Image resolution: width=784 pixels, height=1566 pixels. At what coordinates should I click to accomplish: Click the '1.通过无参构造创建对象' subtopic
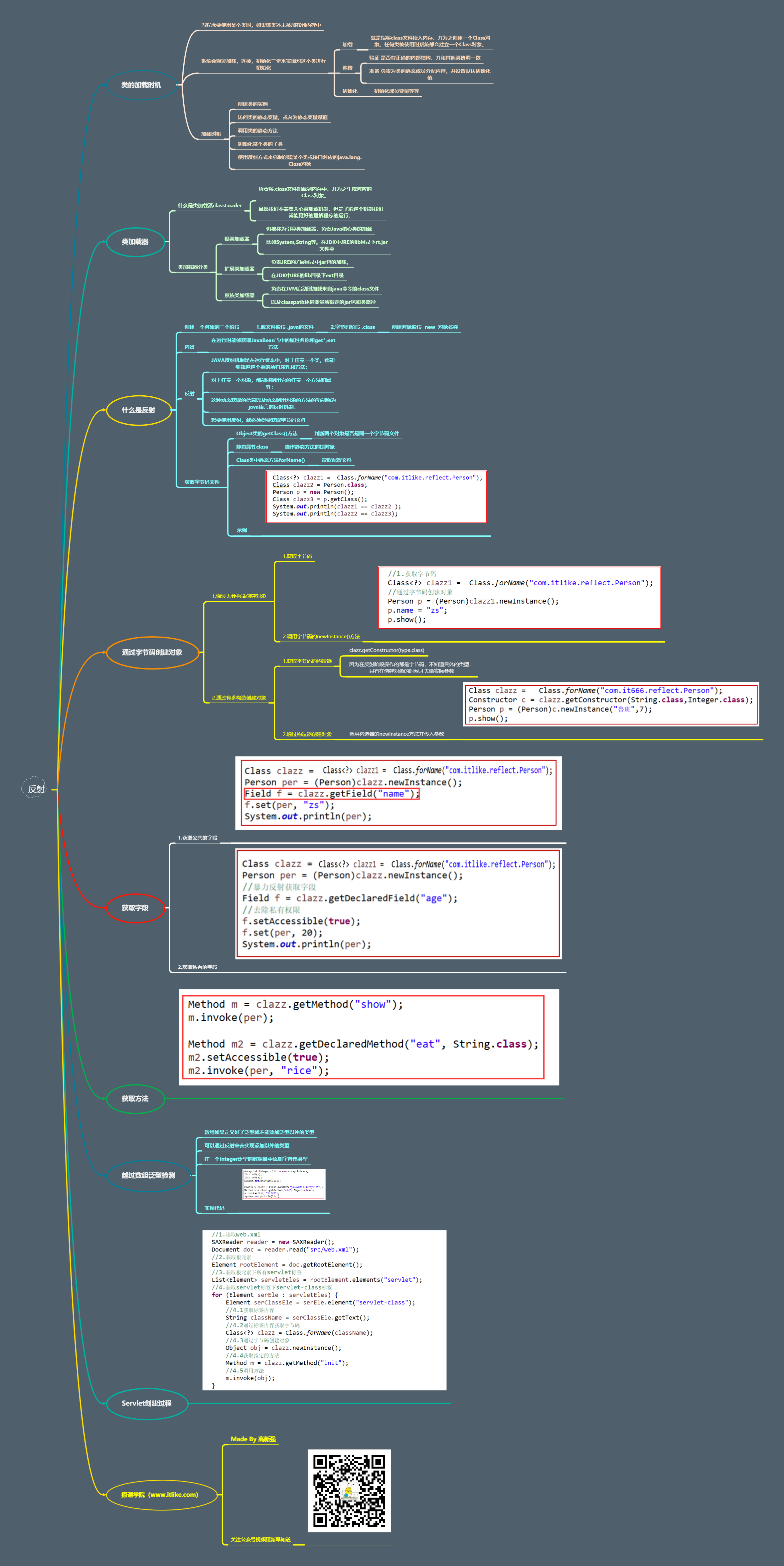click(x=238, y=596)
